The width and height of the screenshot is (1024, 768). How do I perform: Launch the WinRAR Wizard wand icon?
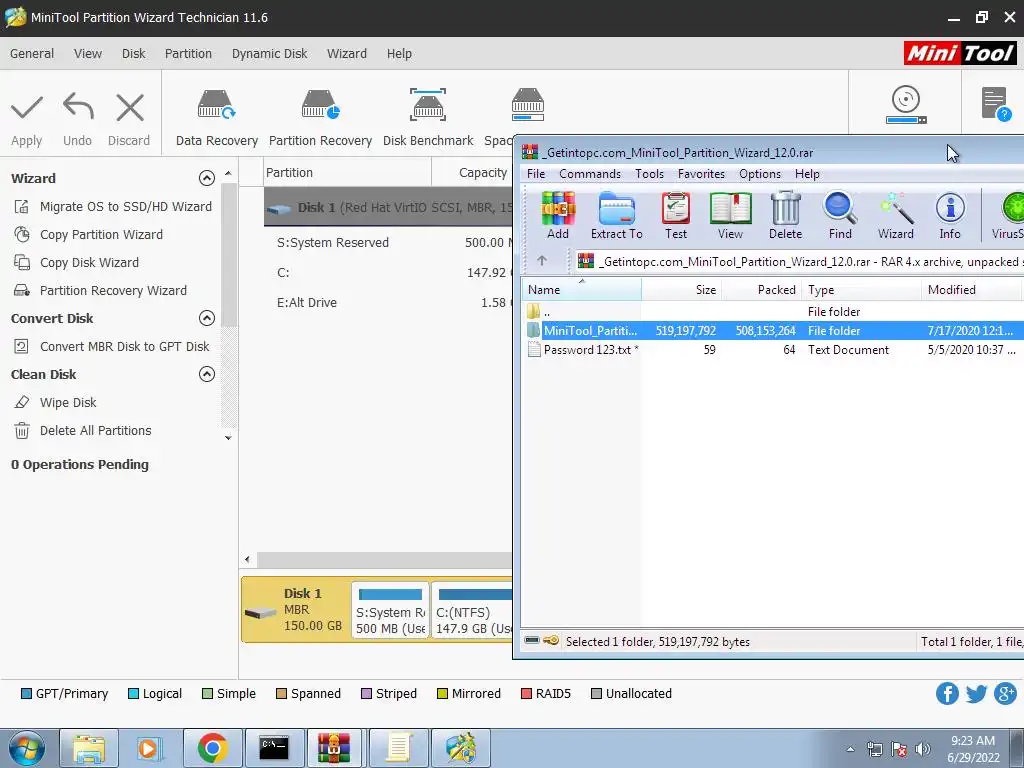point(895,216)
